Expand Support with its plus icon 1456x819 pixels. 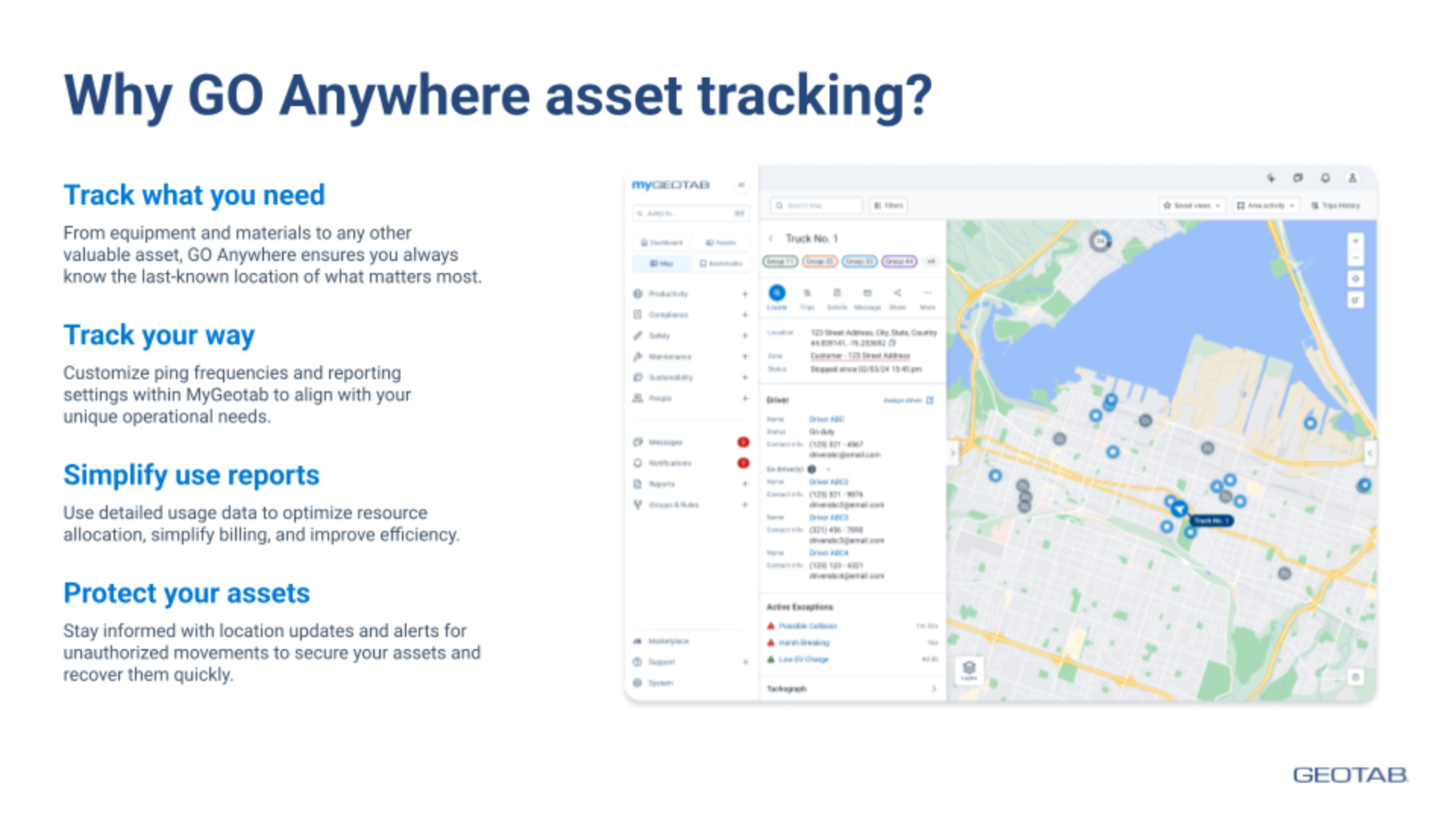(745, 662)
